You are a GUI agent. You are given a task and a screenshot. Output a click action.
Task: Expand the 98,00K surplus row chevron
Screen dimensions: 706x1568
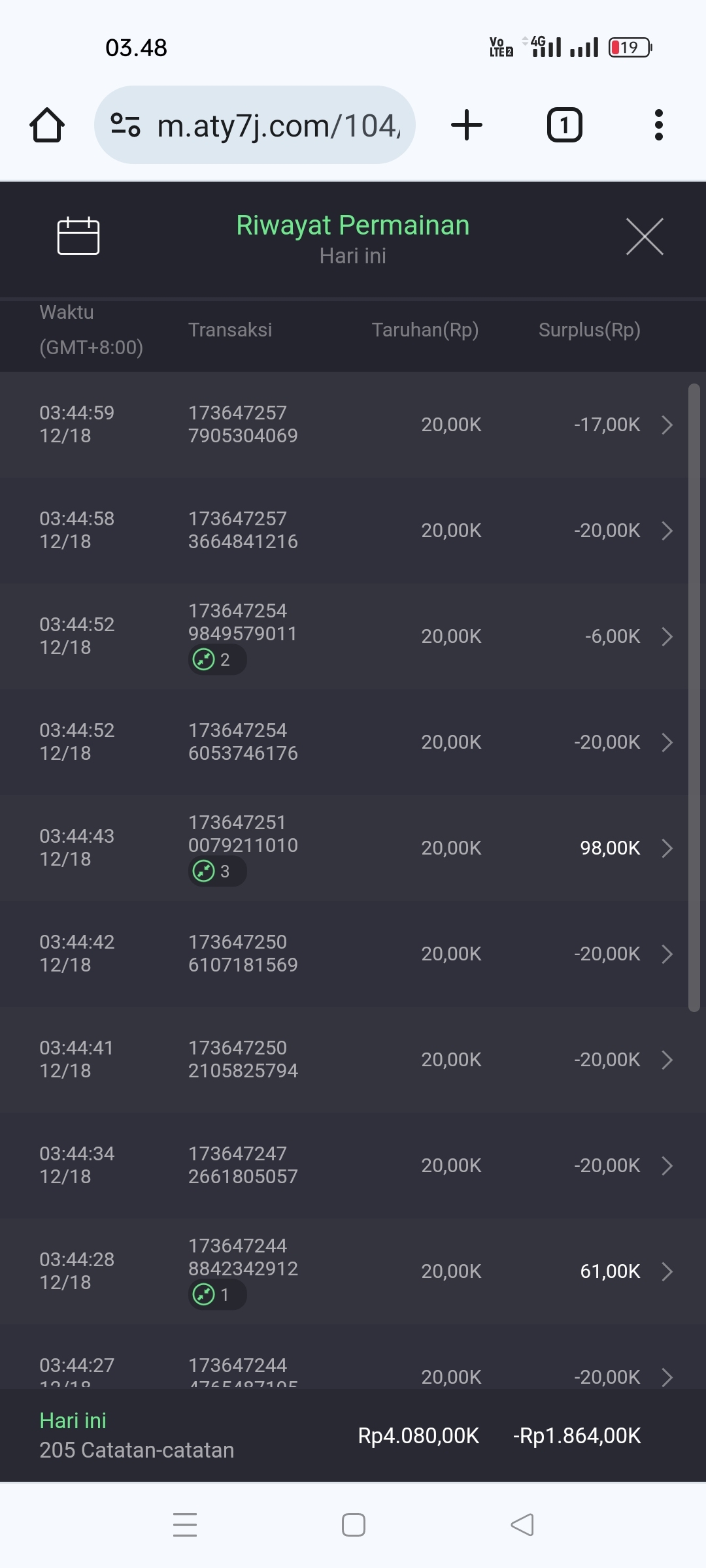(667, 848)
